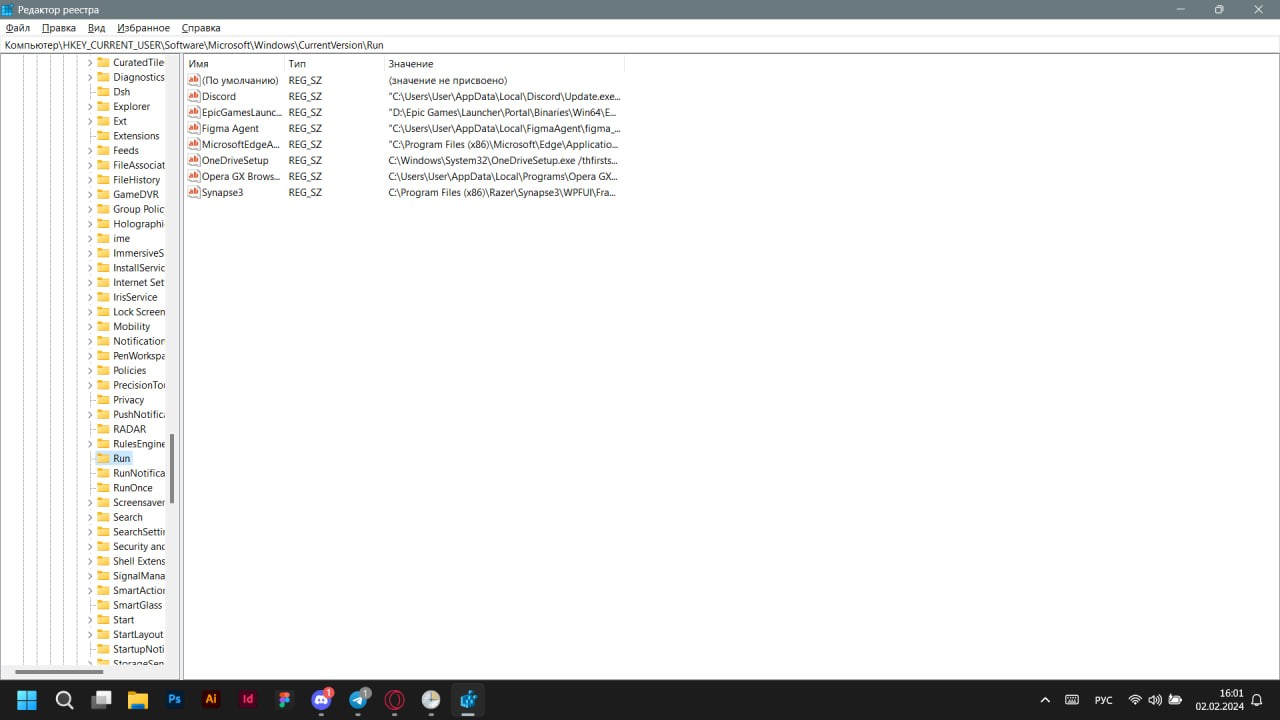Select the Run folder icon

(103, 458)
